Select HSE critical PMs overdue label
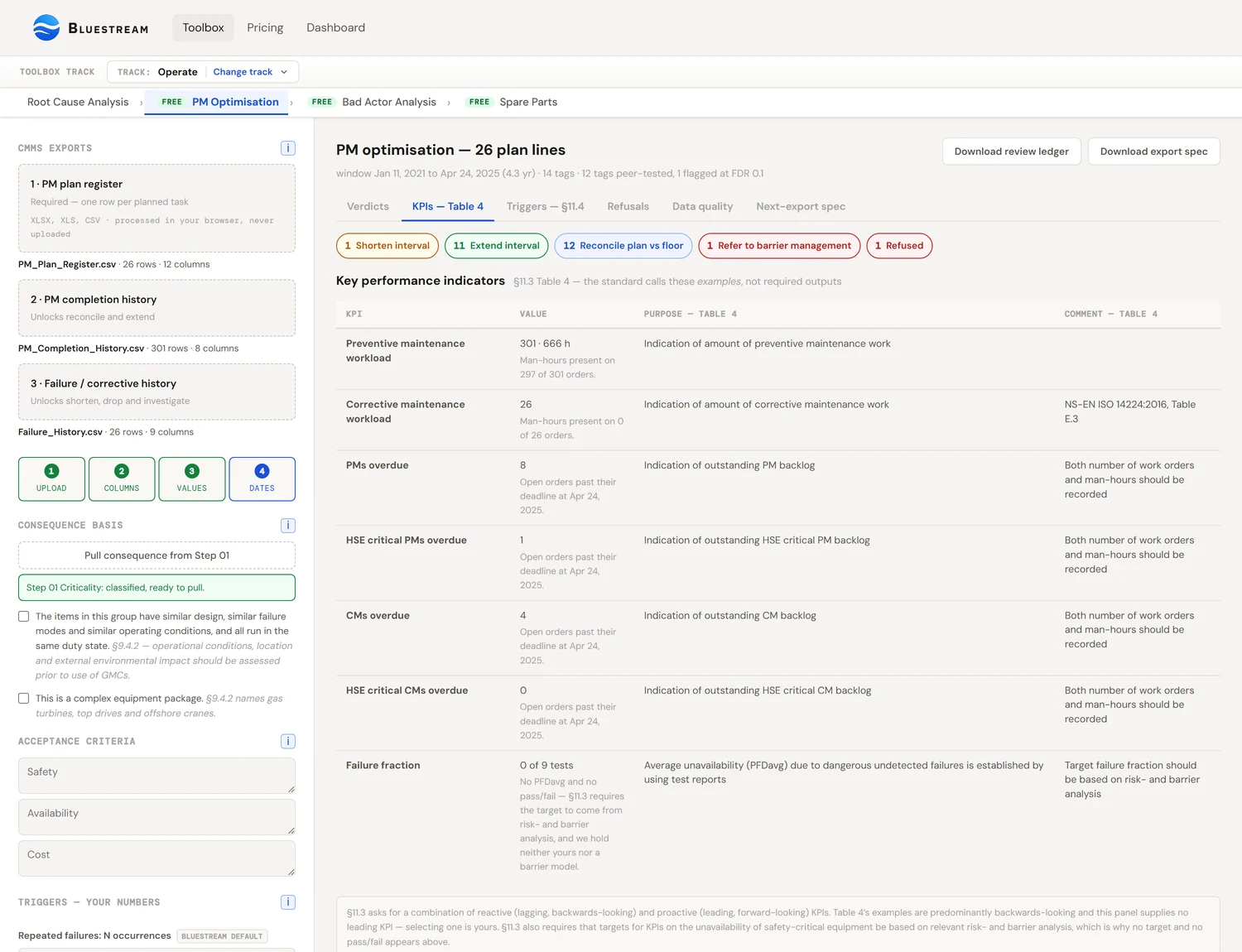Viewport: 1242px width, 952px height. point(407,541)
